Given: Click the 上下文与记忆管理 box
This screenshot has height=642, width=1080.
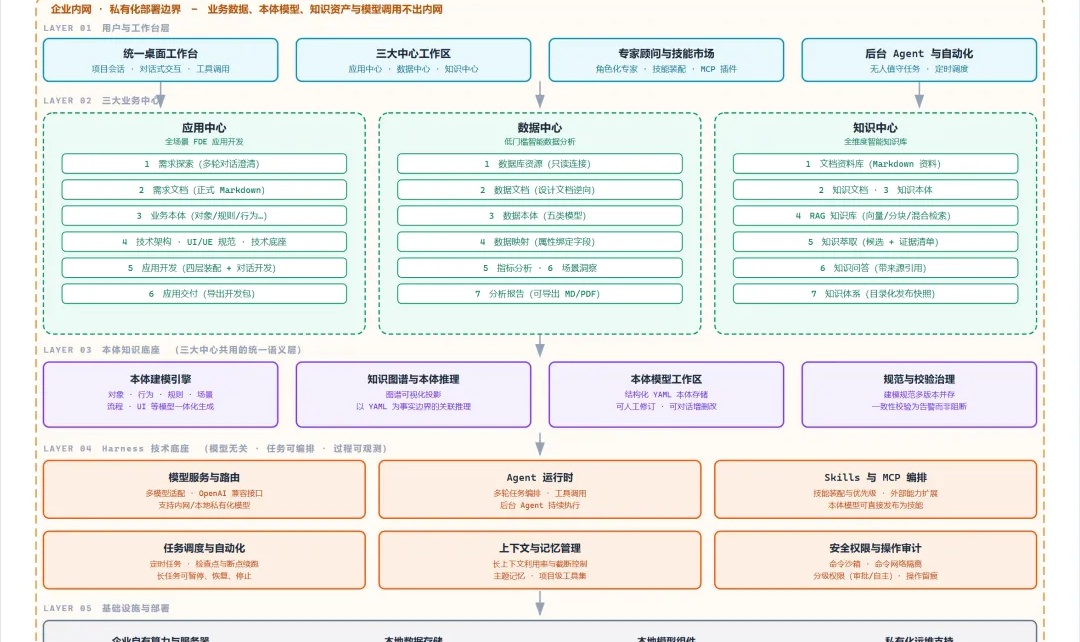Looking at the screenshot, I should coord(539,560).
